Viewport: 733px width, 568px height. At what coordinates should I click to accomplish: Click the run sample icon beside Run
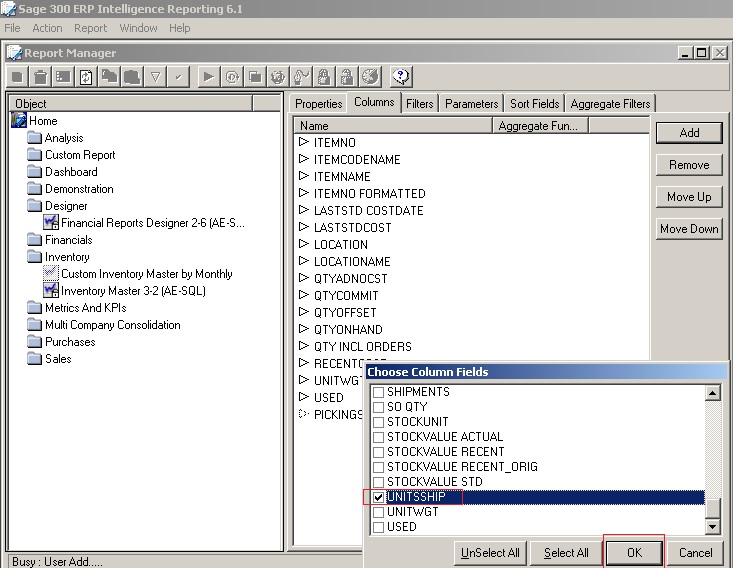[x=232, y=77]
